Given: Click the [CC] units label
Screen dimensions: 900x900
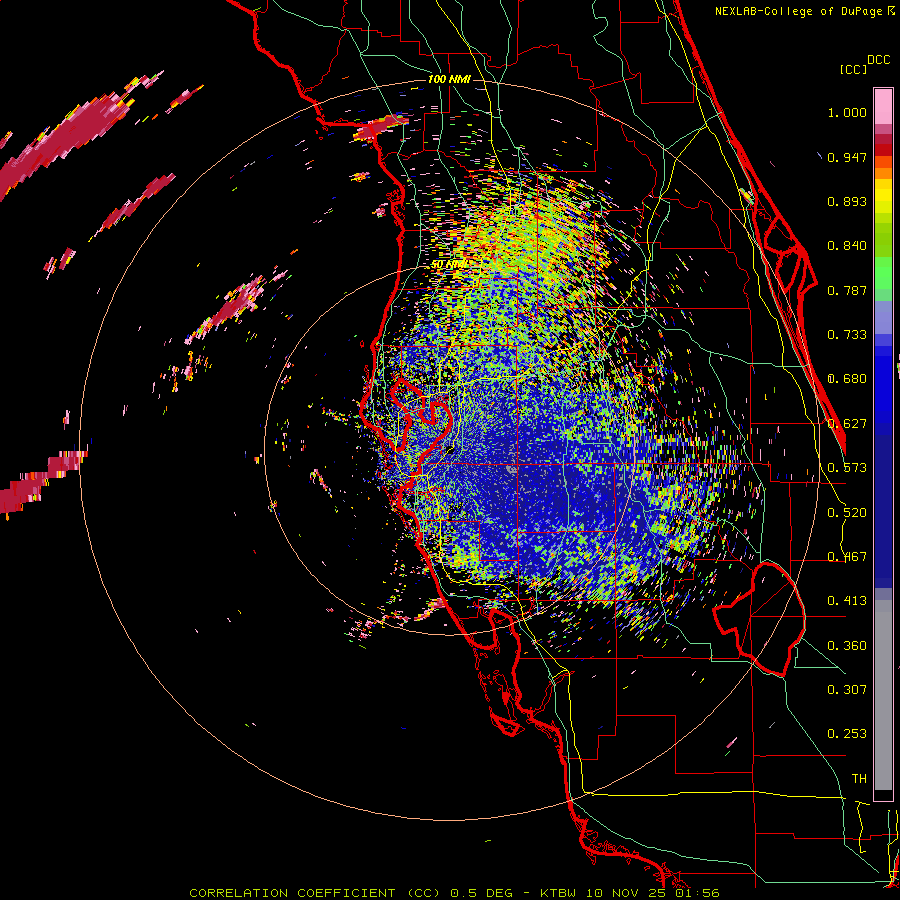Looking at the screenshot, I should pyautogui.click(x=854, y=69).
